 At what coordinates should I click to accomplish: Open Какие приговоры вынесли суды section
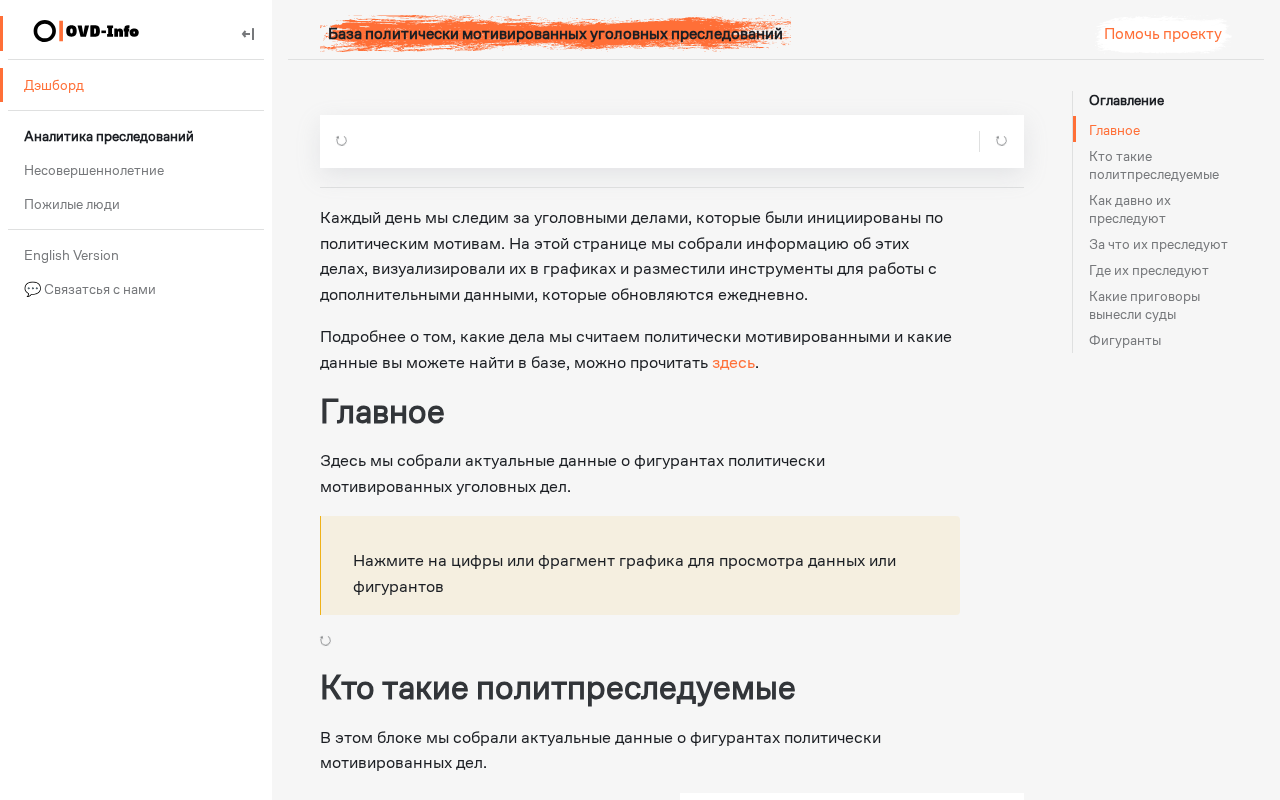[x=1145, y=305]
